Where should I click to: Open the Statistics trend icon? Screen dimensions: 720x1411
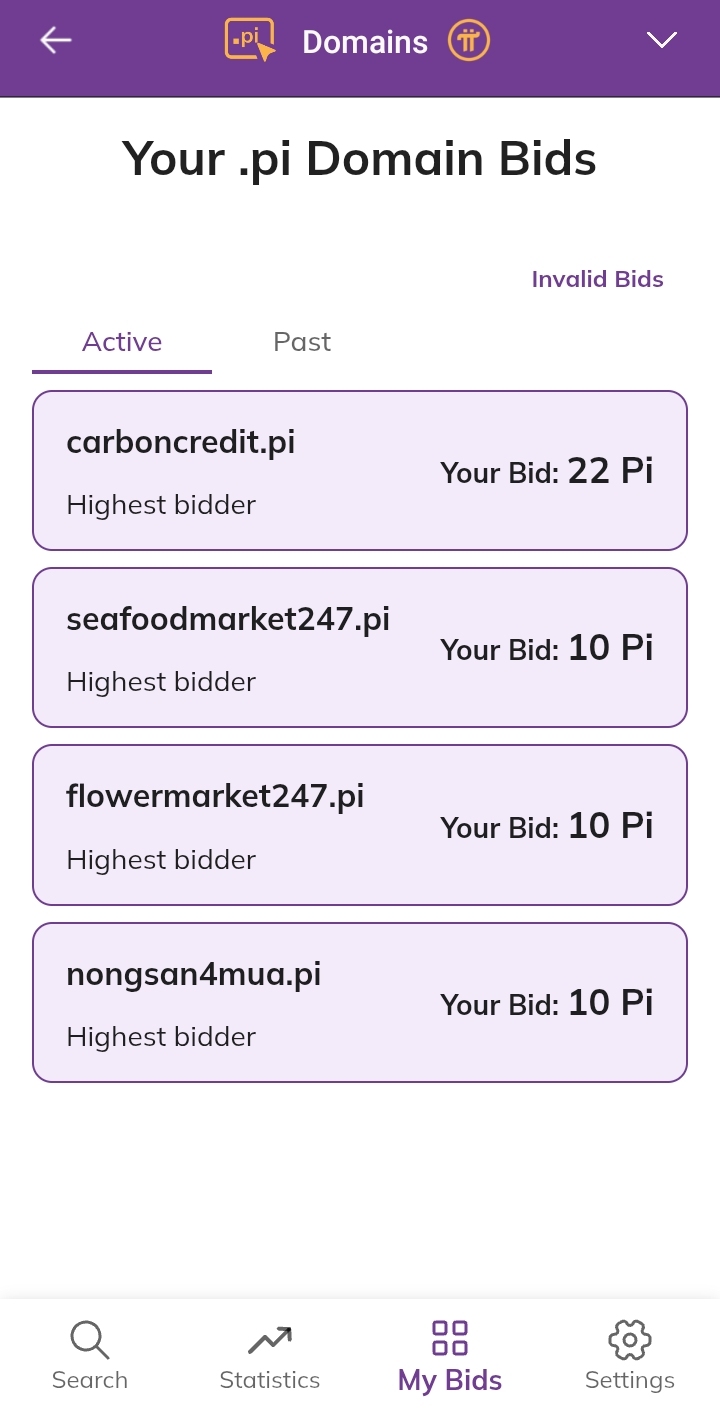(x=270, y=1339)
